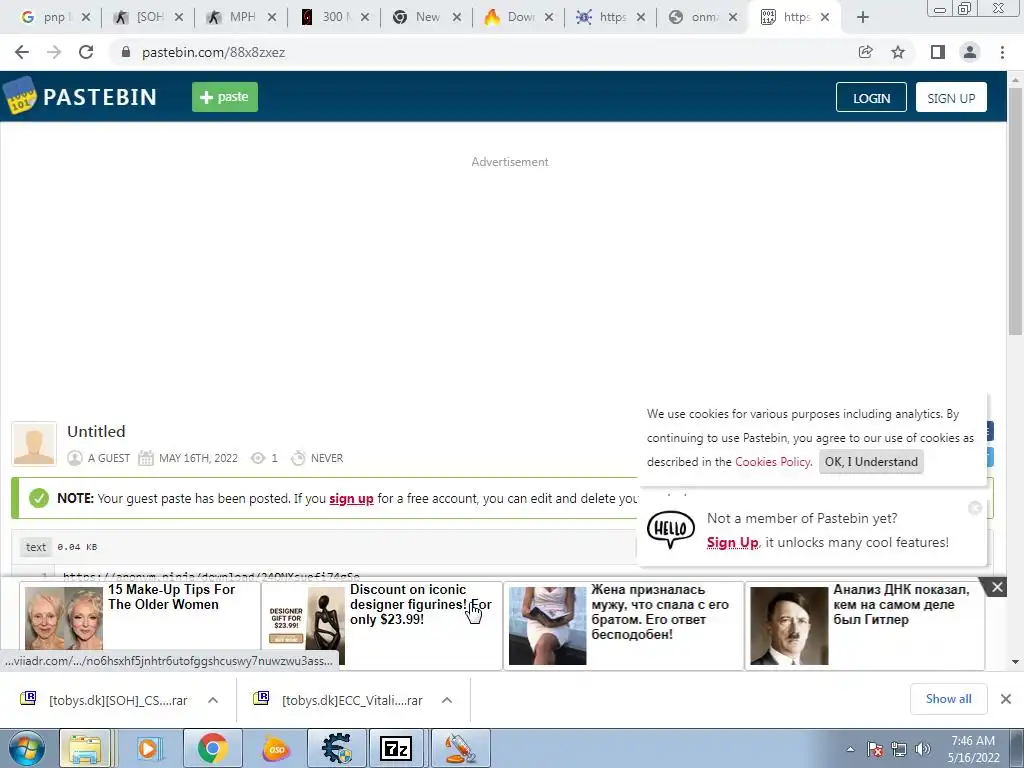Screen dimensions: 1024x768
Task: Open the browser side panel icon
Action: (938, 52)
